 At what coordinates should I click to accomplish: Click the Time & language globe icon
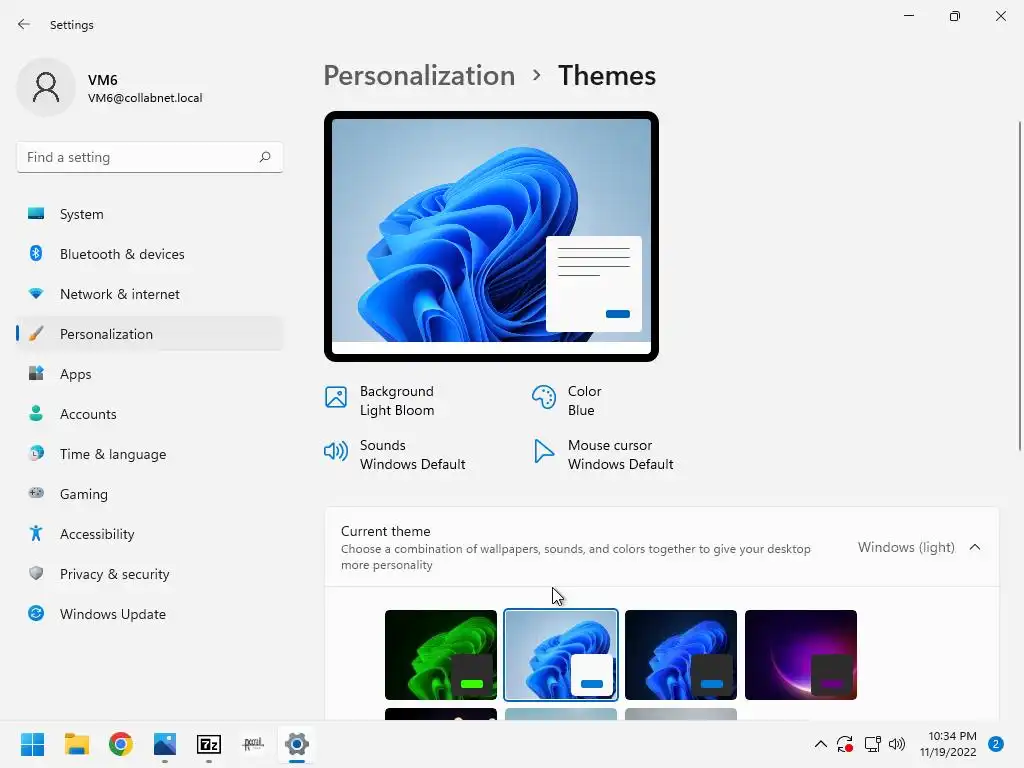(x=36, y=453)
